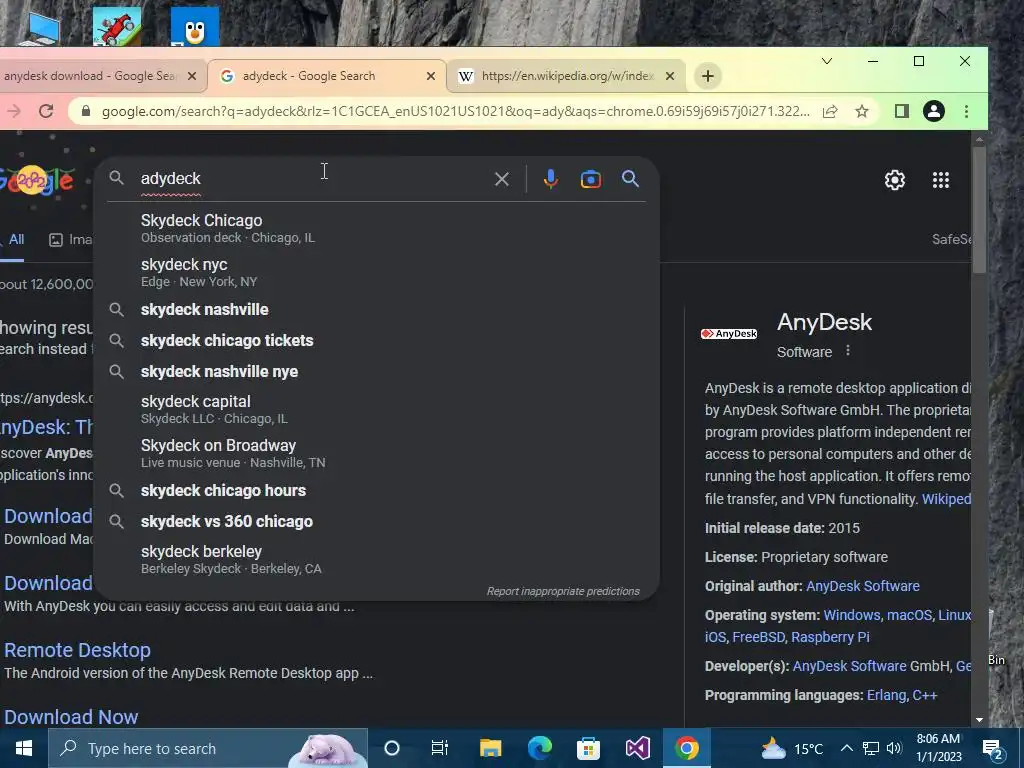Pick the skydeck nashville nye suggestion

point(376,372)
